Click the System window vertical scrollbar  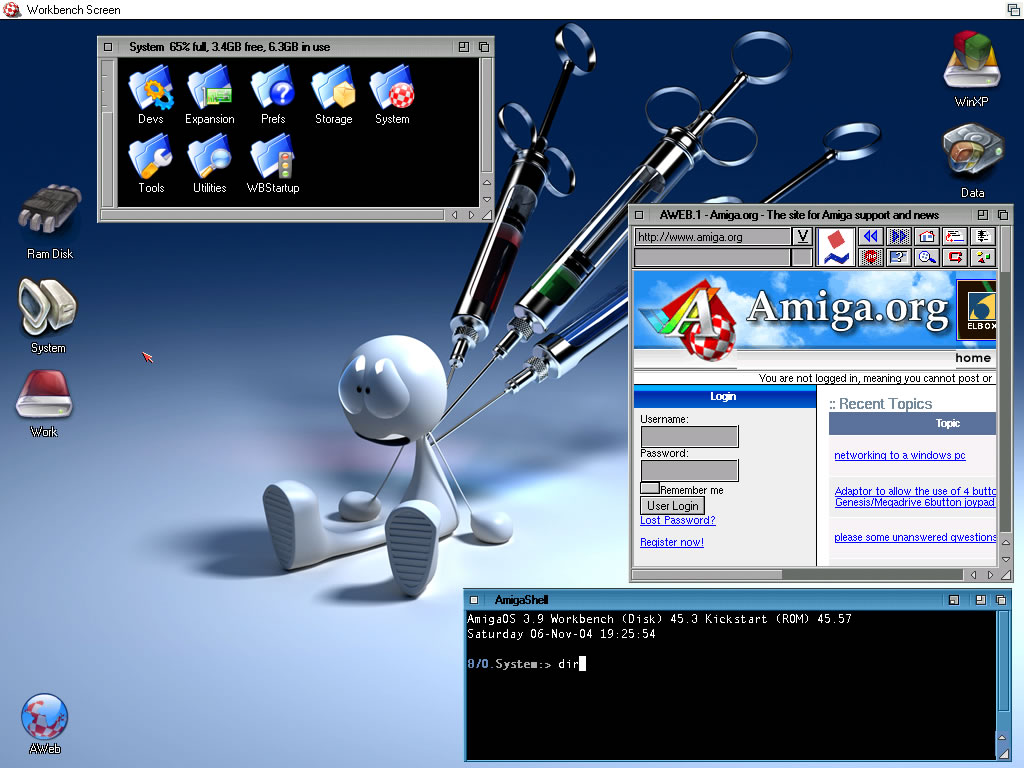click(487, 116)
